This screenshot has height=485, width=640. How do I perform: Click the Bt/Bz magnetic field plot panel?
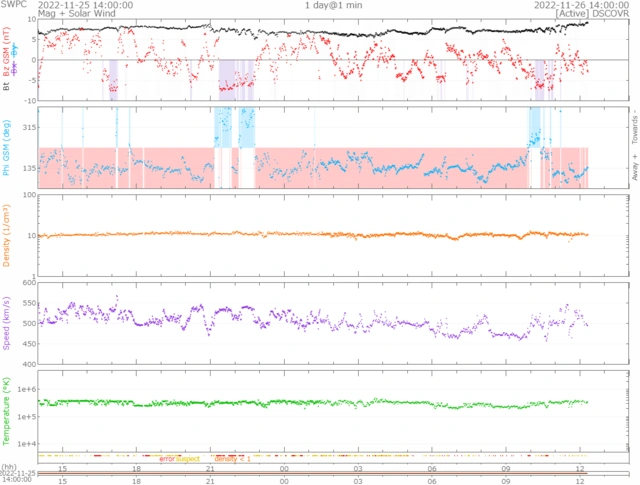(333, 60)
